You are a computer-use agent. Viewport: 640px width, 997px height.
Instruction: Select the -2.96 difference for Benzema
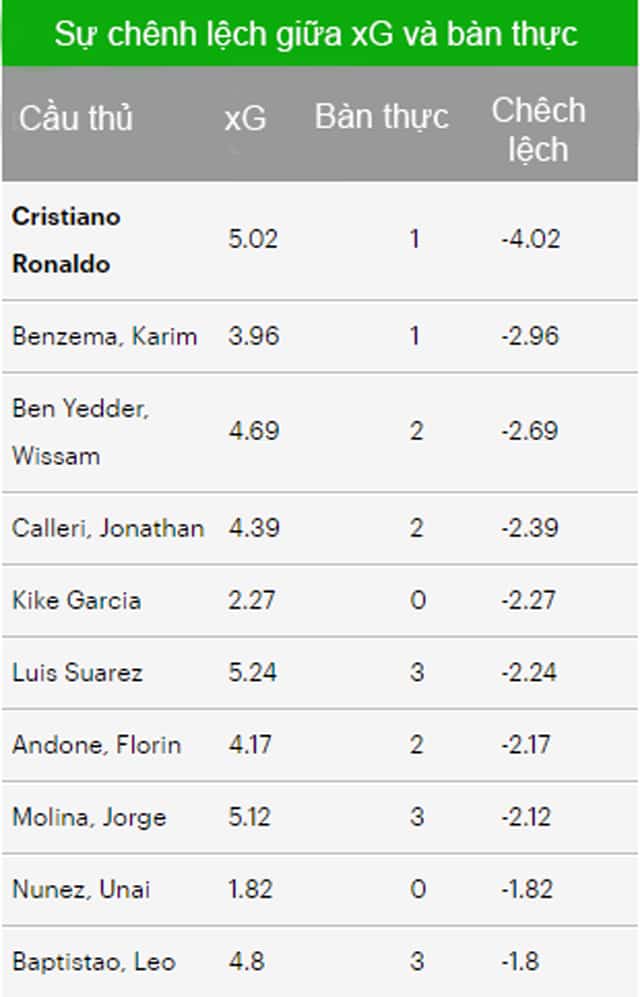point(531,336)
